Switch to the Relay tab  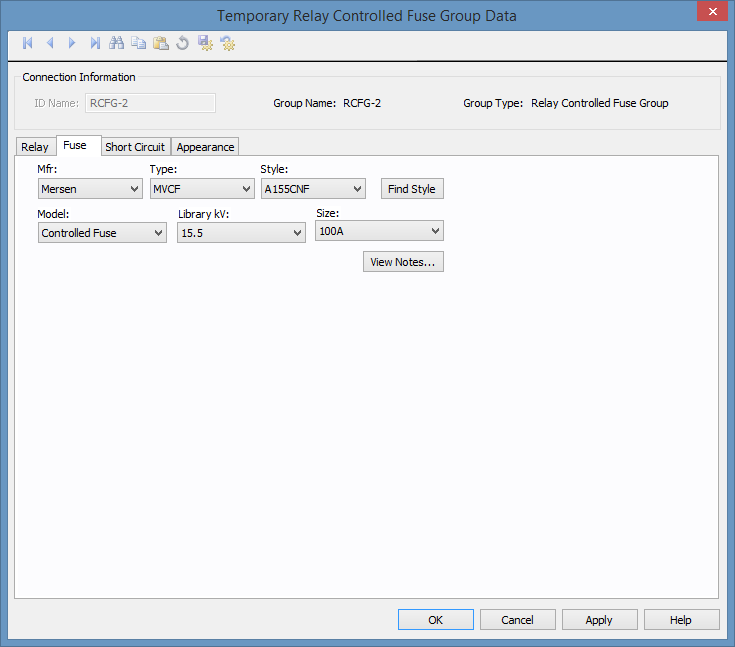[35, 147]
